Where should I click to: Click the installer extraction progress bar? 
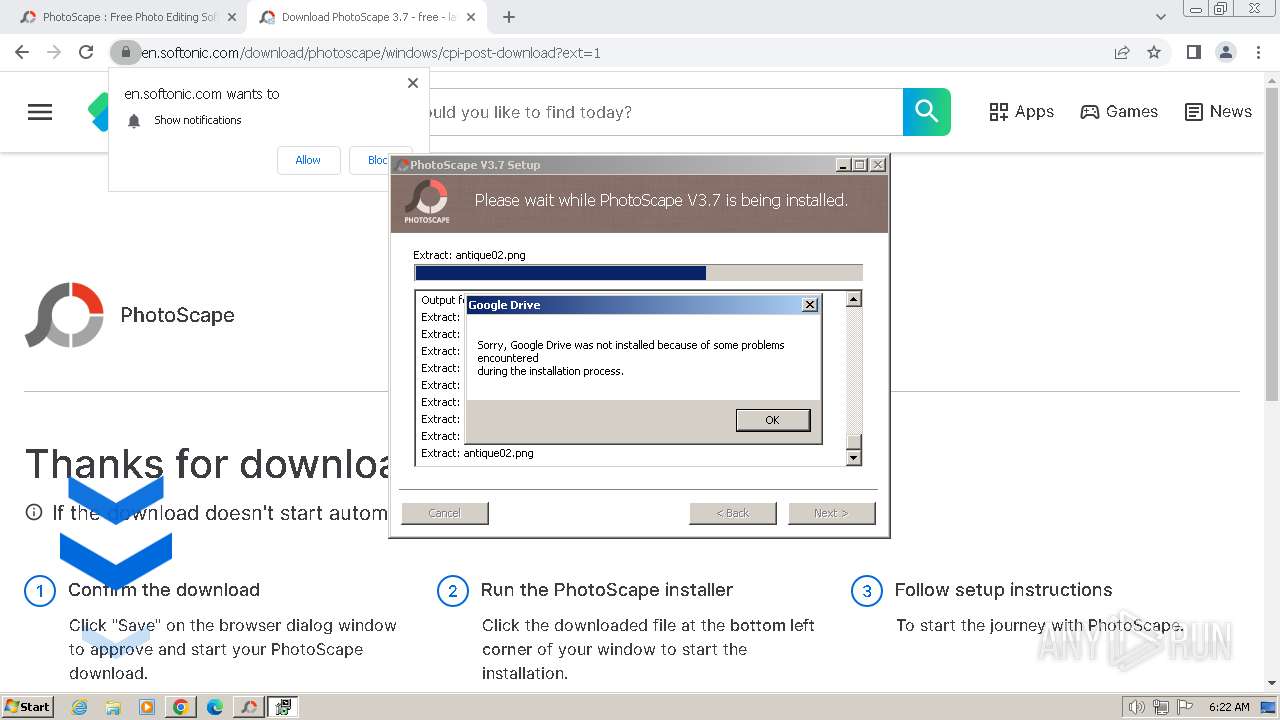(x=638, y=273)
